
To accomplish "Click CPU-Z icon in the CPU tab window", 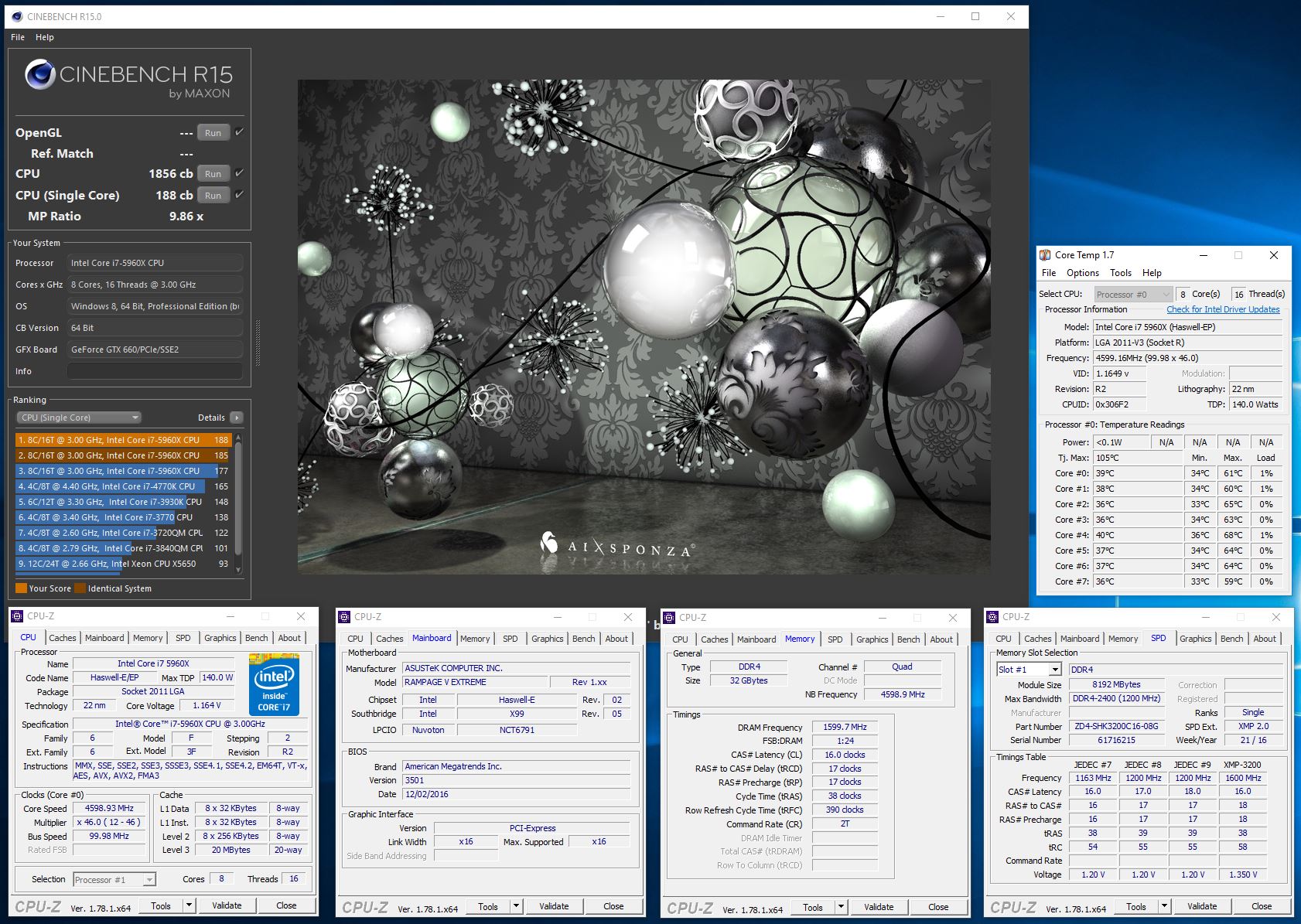I will click(17, 616).
